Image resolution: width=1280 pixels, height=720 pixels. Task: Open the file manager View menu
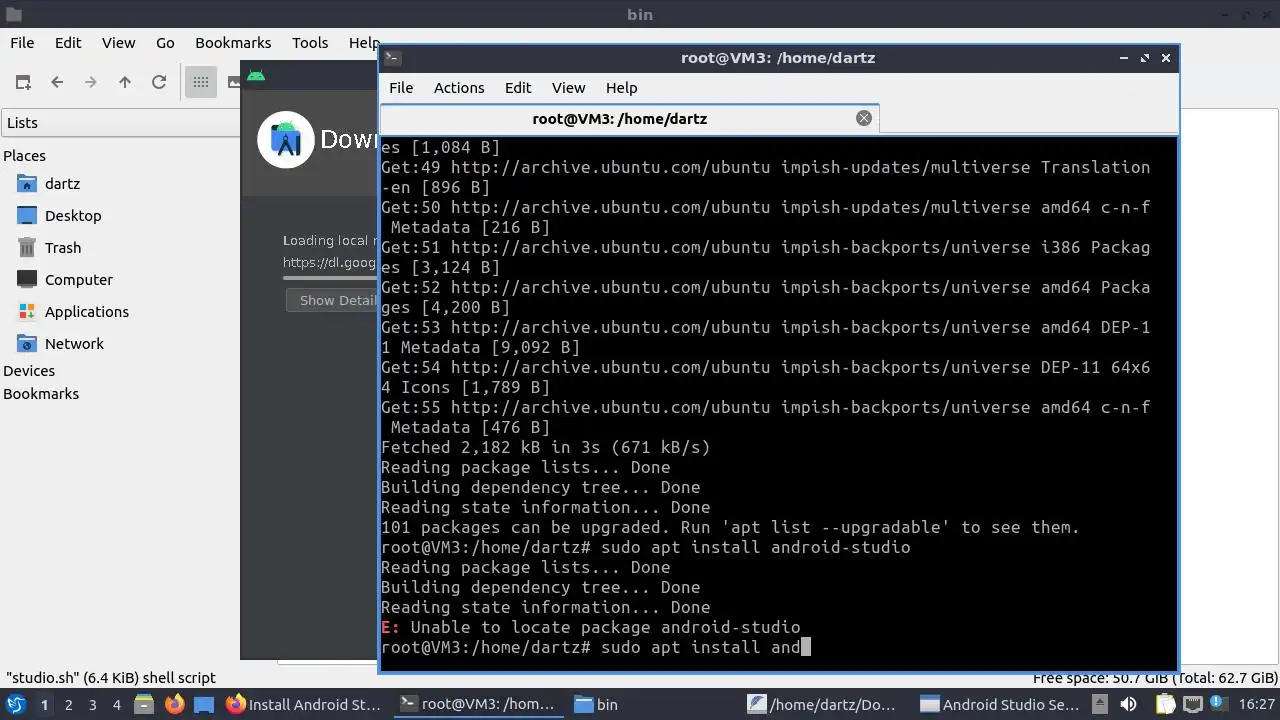coord(118,43)
